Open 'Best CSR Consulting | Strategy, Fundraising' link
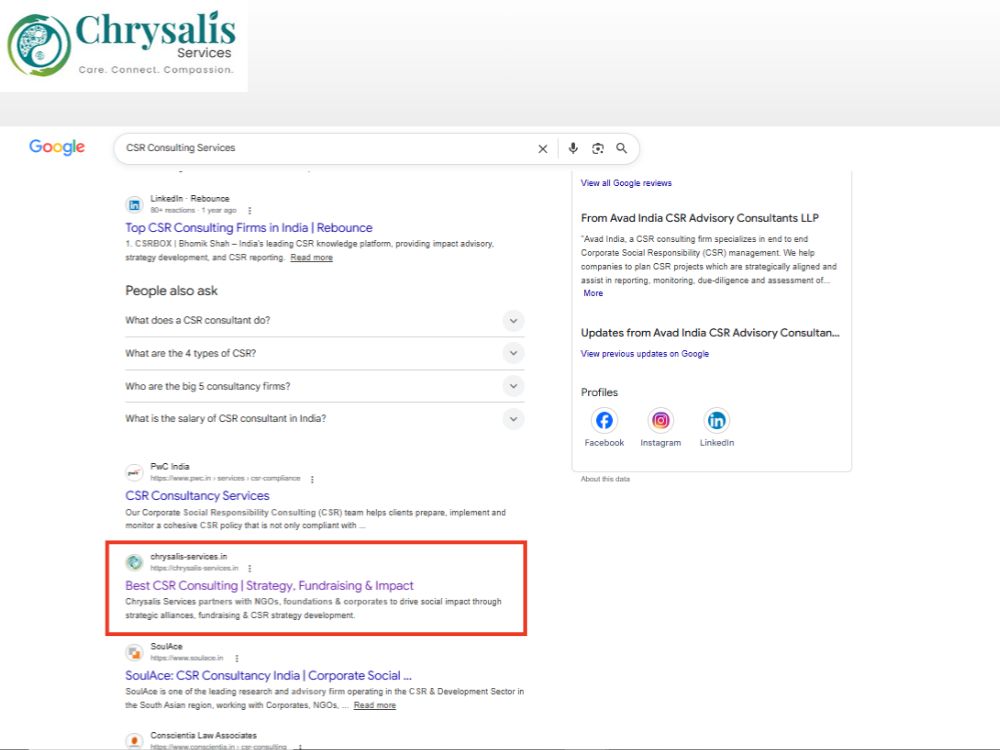The height and width of the screenshot is (750, 1000). coord(269,585)
